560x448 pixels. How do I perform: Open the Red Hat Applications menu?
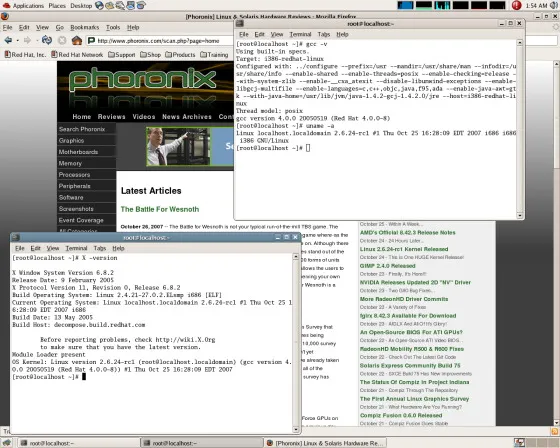pos(24,6)
